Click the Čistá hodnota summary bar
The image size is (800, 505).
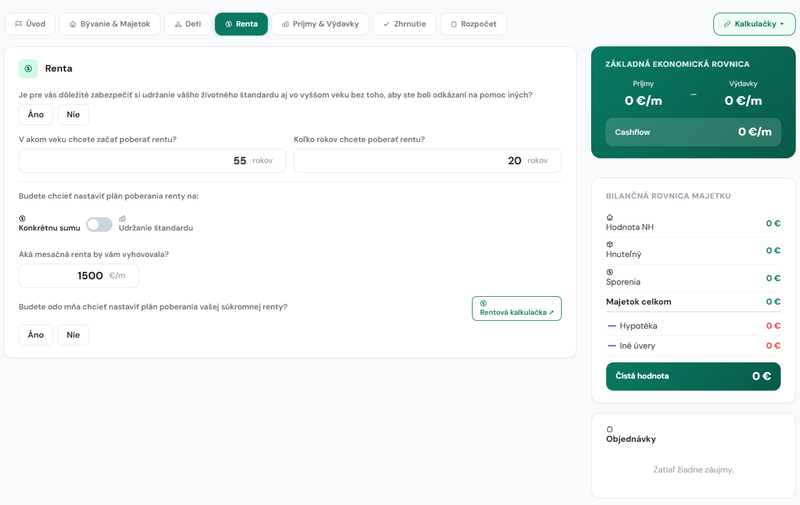(693, 376)
